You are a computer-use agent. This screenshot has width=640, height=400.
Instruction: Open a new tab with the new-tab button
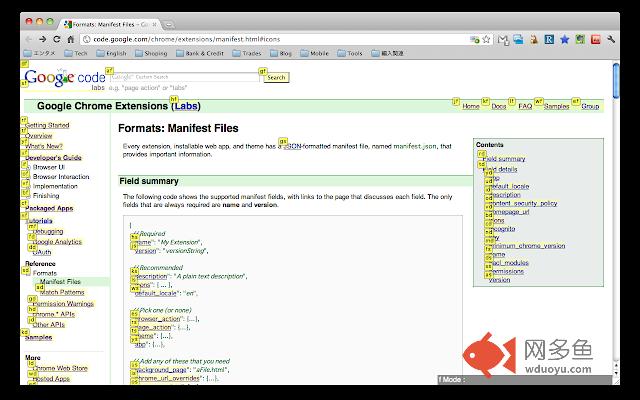[x=169, y=25]
